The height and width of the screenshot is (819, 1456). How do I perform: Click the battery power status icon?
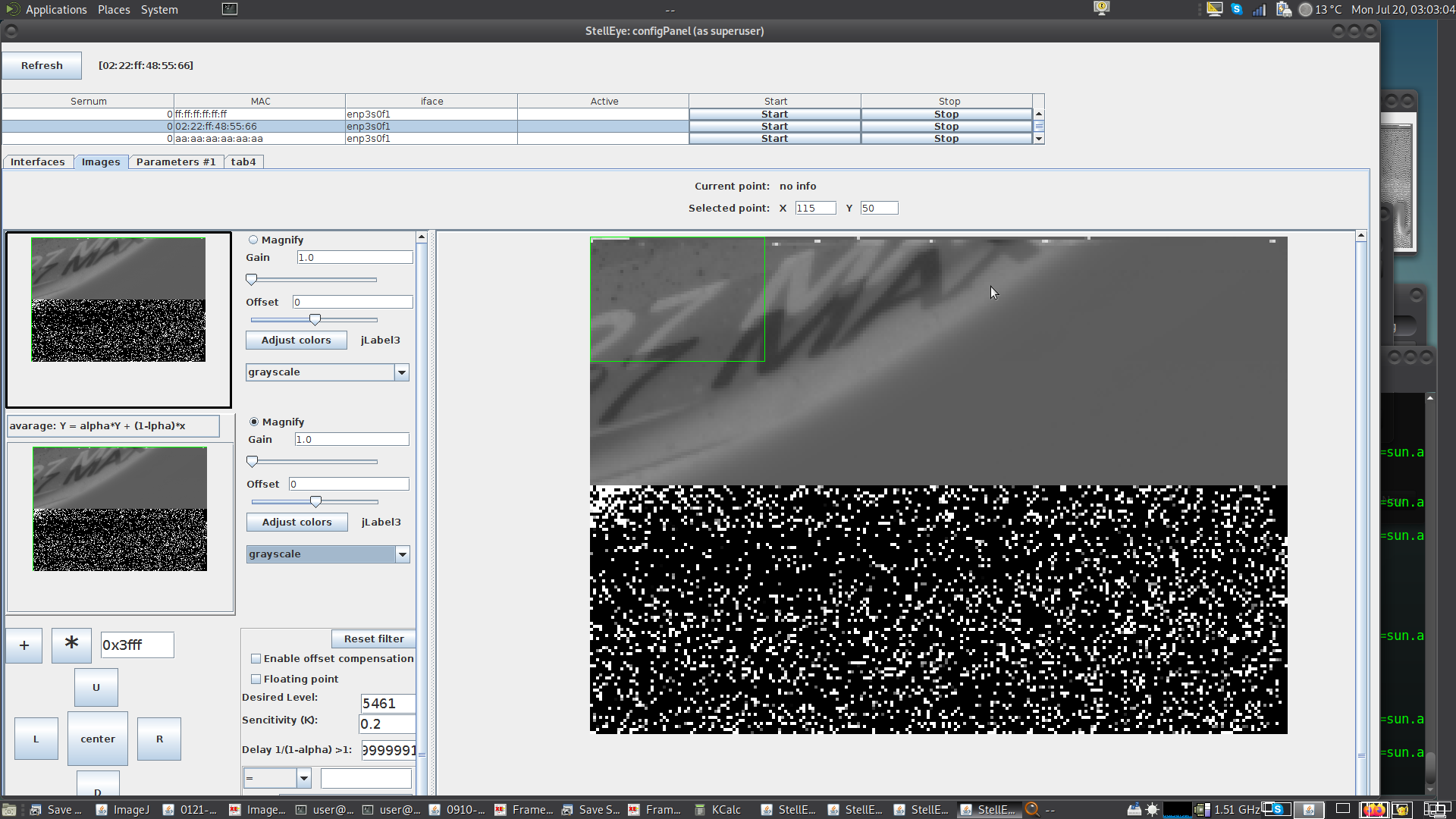point(1283,9)
